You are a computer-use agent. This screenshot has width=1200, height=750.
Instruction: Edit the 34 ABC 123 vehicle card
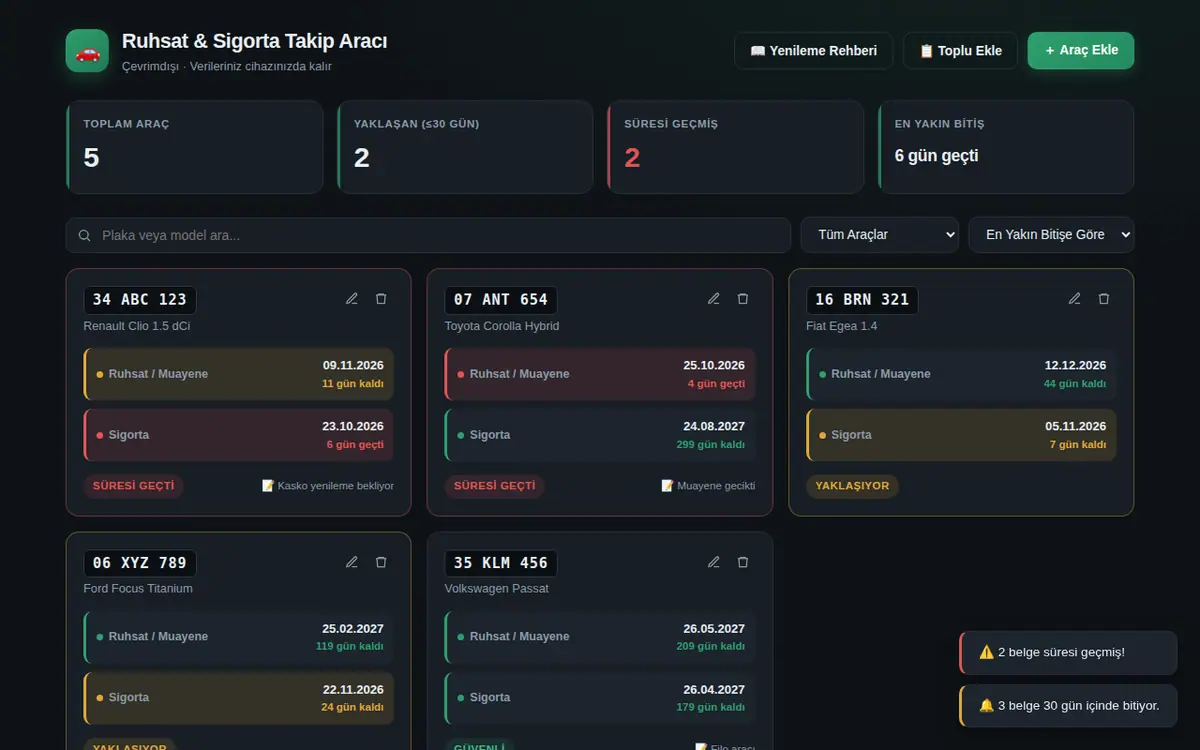(352, 299)
